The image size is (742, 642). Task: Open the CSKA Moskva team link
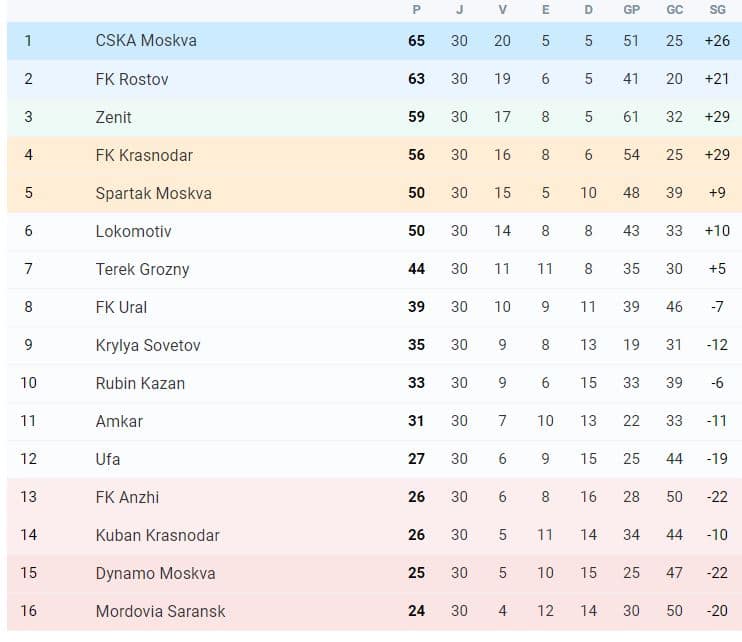click(x=146, y=41)
